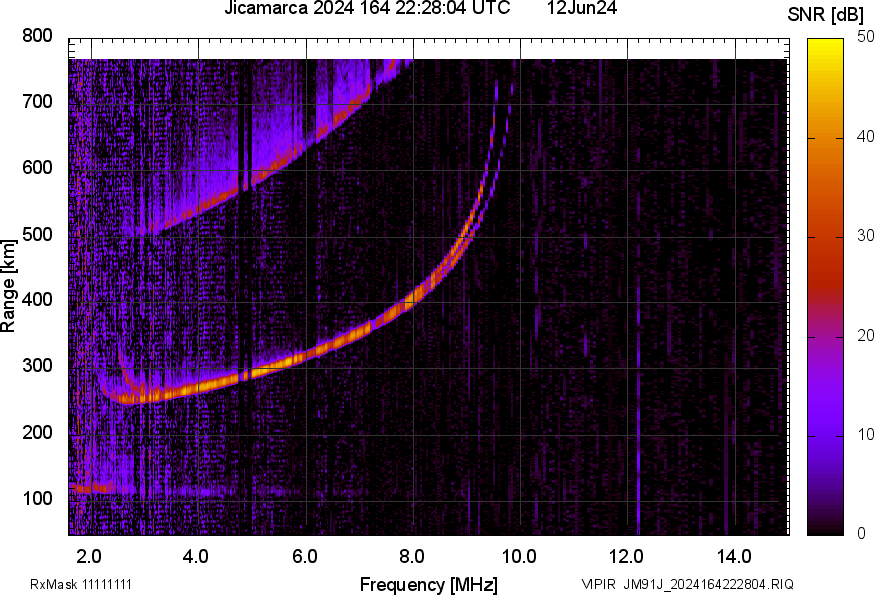874x595 pixels.
Task: Click the title text "Jicamarca 2024 164 22:28:04 UTC"
Action: tap(367, 7)
